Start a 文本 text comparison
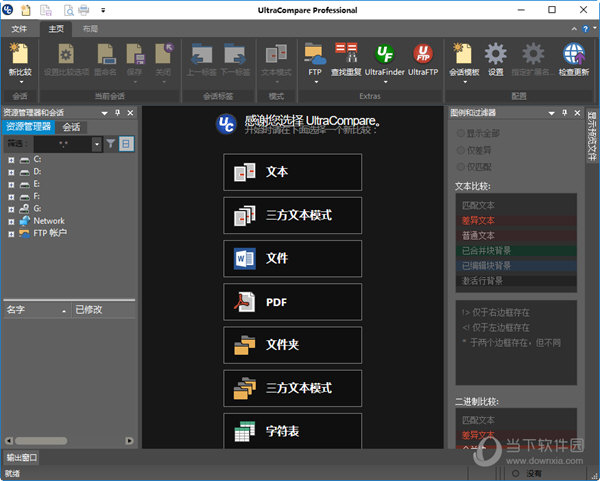 293,172
